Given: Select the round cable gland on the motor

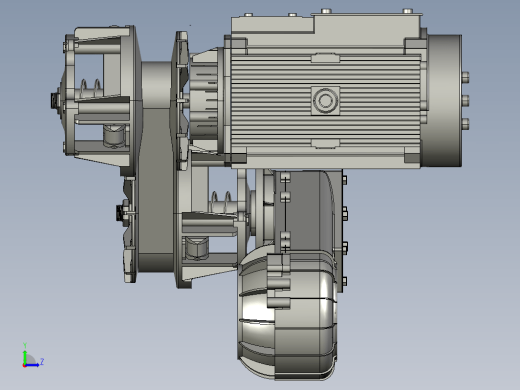Looking at the screenshot, I should pyautogui.click(x=325, y=100).
